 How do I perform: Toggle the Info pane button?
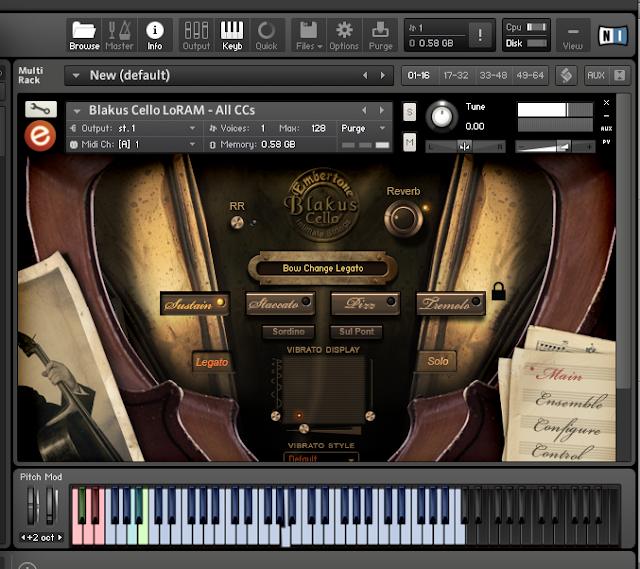155,35
